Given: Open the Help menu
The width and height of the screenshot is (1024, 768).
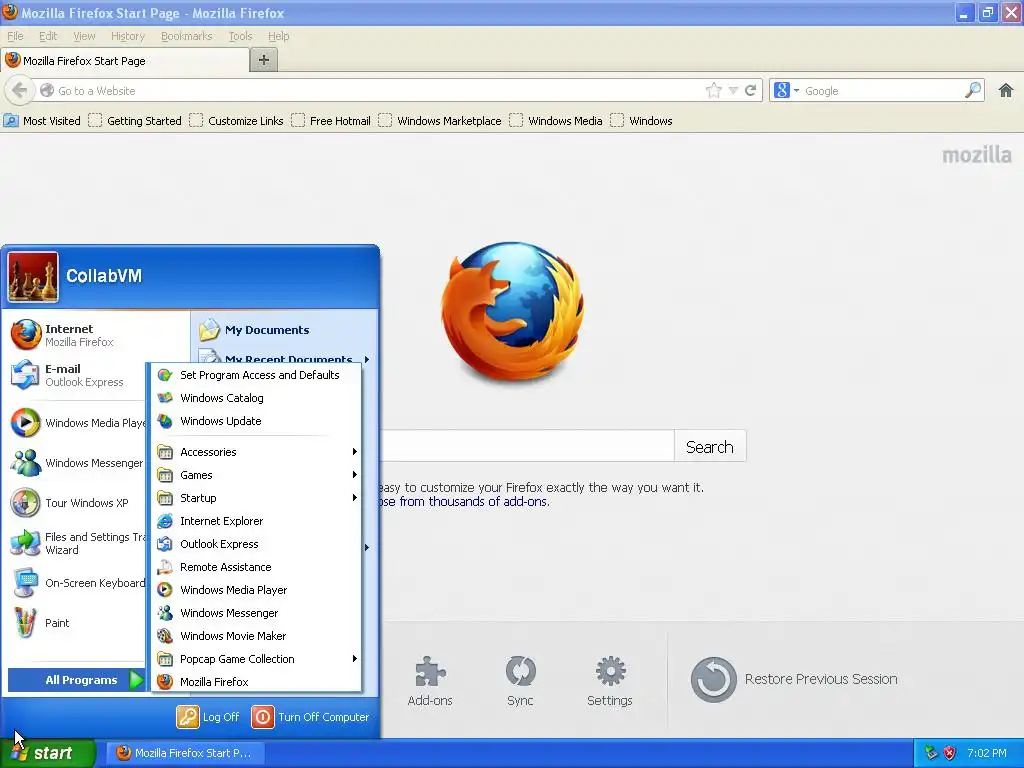Looking at the screenshot, I should (x=278, y=36).
